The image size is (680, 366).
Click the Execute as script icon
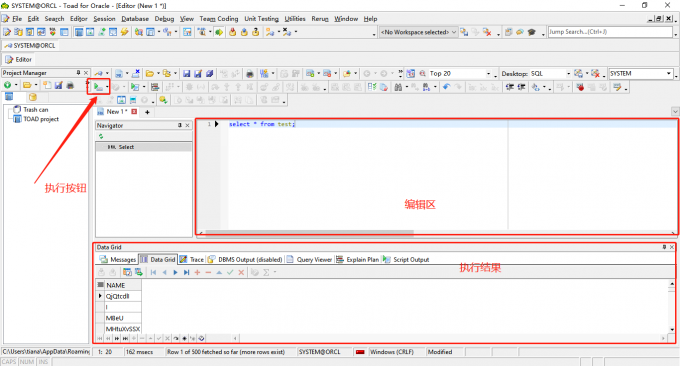pos(135,87)
